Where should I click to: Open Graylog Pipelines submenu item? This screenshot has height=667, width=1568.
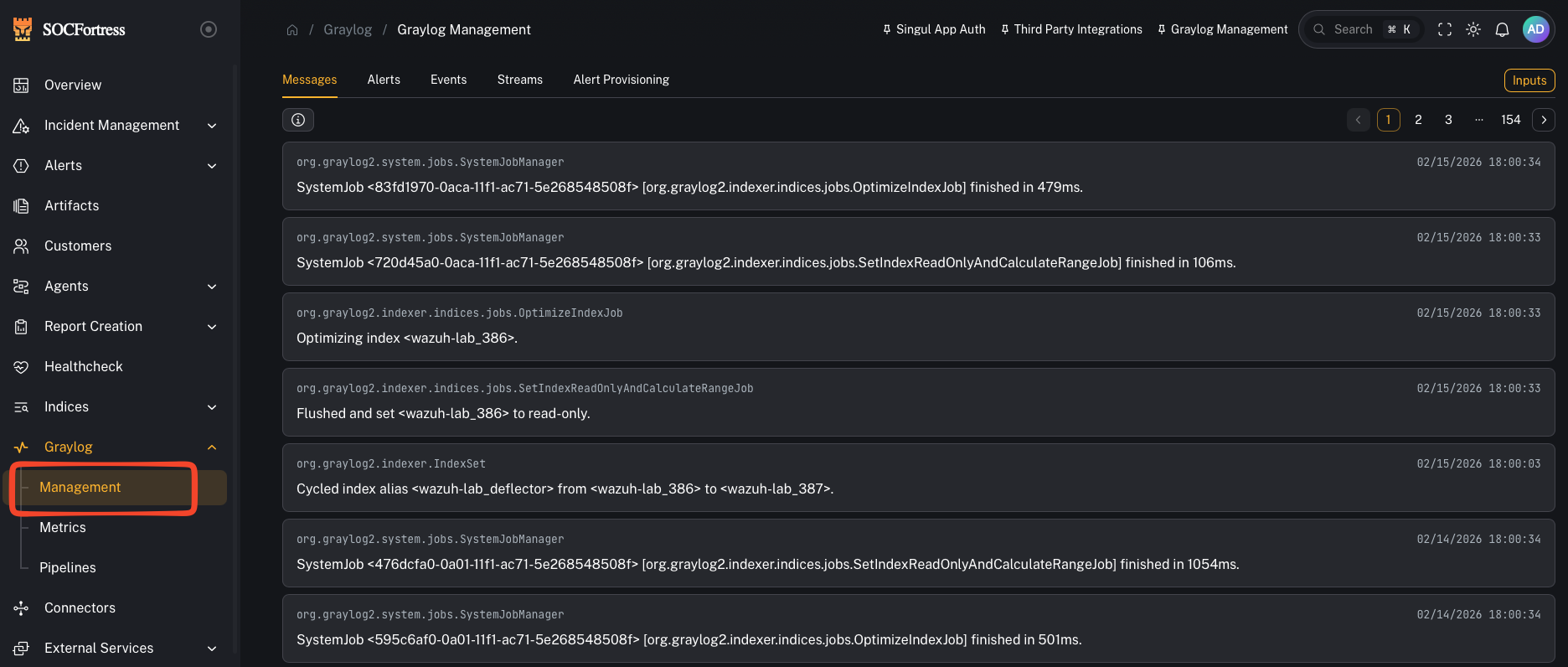68,567
